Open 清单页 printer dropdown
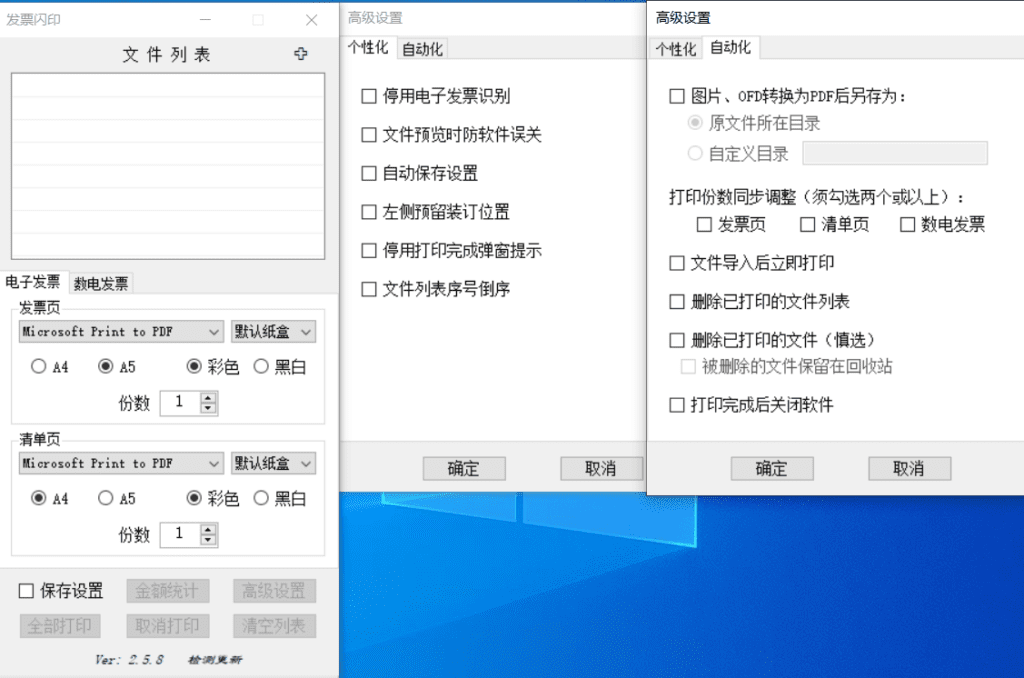 pos(121,464)
